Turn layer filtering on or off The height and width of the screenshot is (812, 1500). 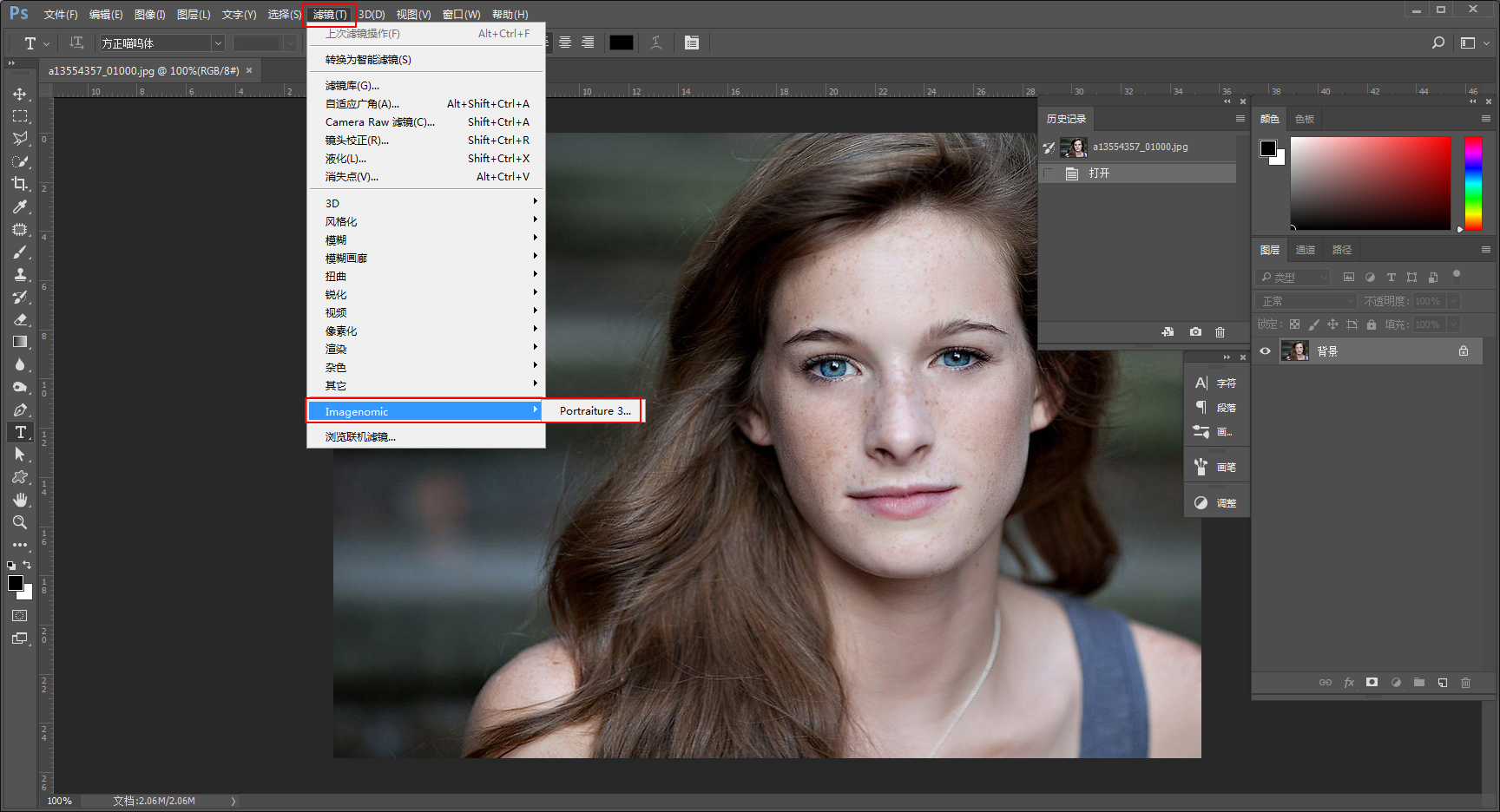1457,276
